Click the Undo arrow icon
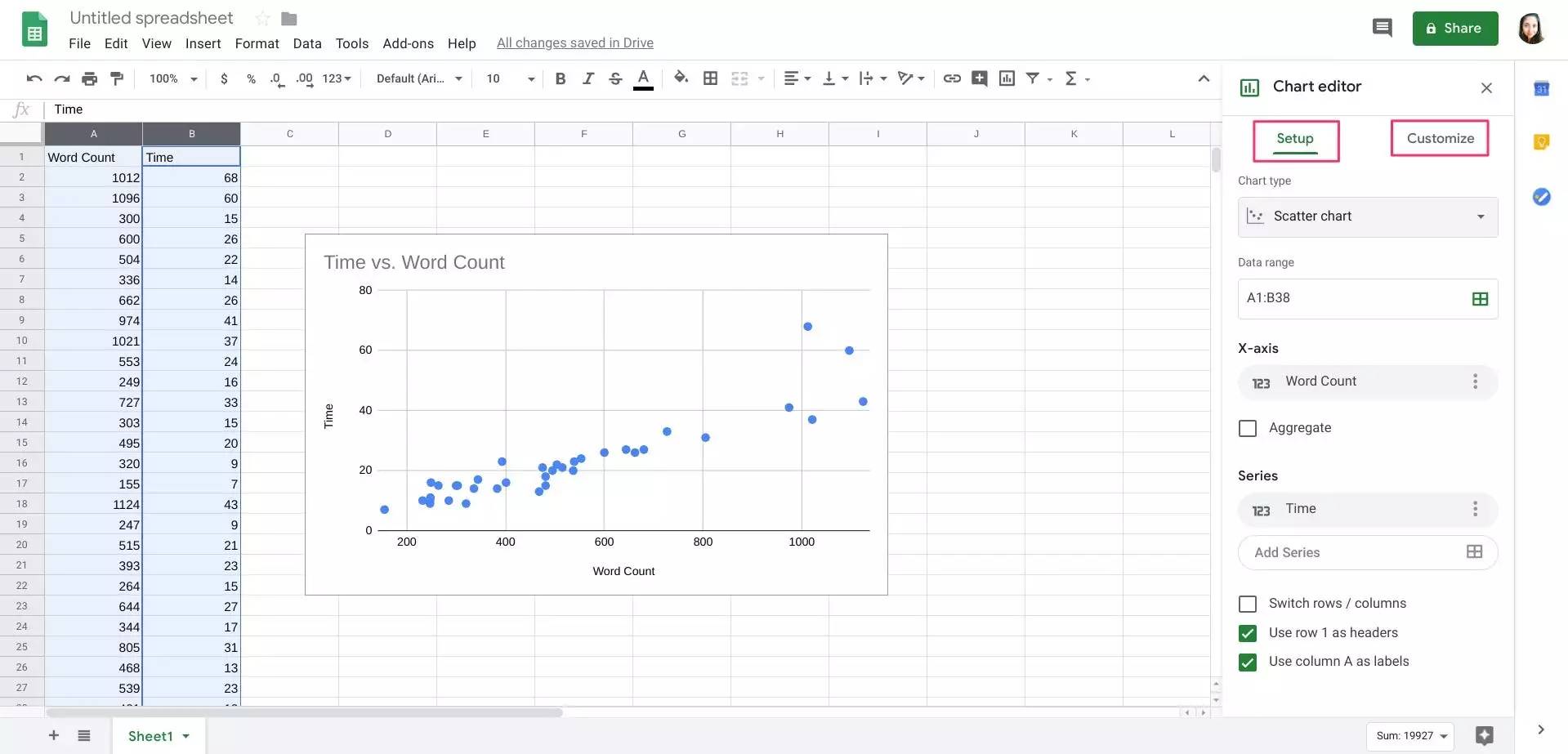This screenshot has height=754, width=1568. point(34,78)
